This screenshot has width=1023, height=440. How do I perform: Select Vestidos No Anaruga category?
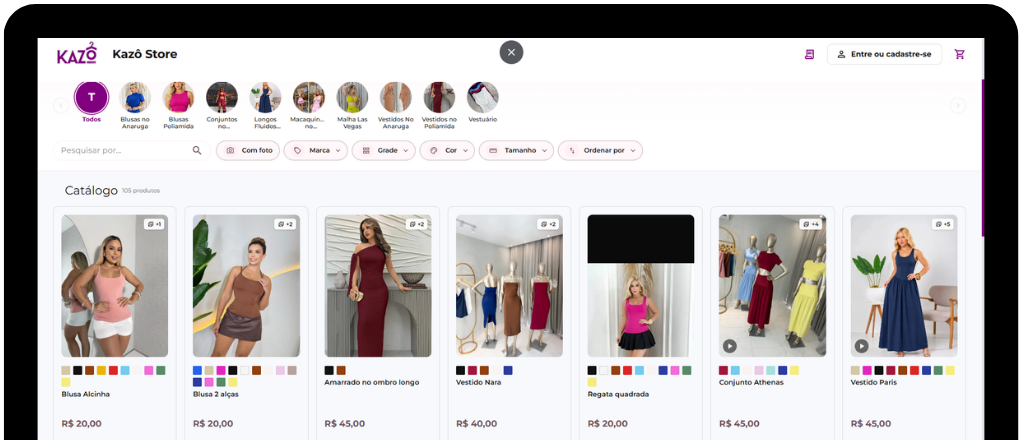(396, 106)
